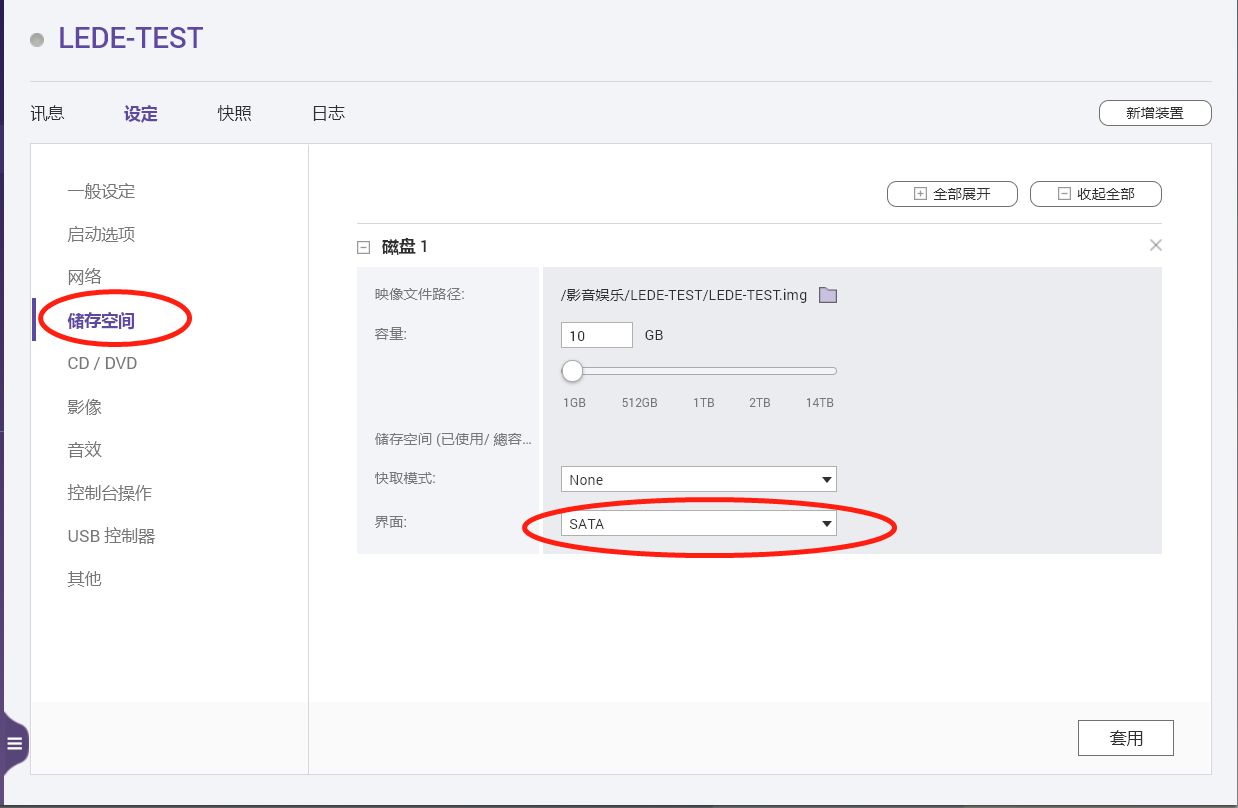Click the 512GB mark on capacity slider
This screenshot has width=1238, height=808.
click(640, 402)
